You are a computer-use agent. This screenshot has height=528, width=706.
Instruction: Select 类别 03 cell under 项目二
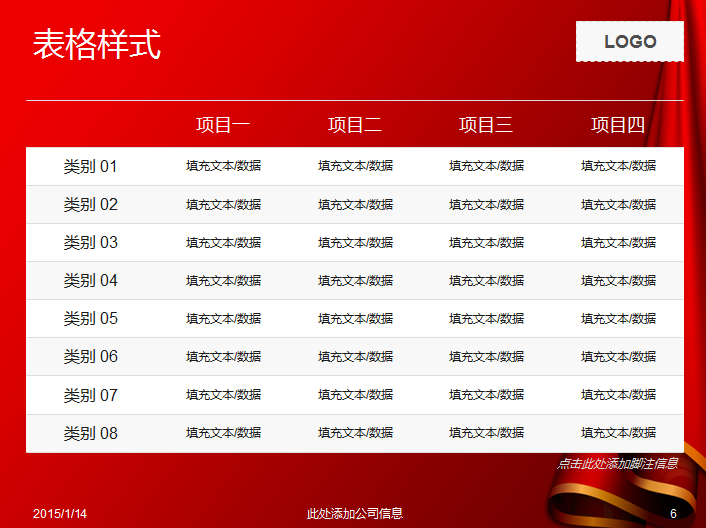click(x=355, y=243)
